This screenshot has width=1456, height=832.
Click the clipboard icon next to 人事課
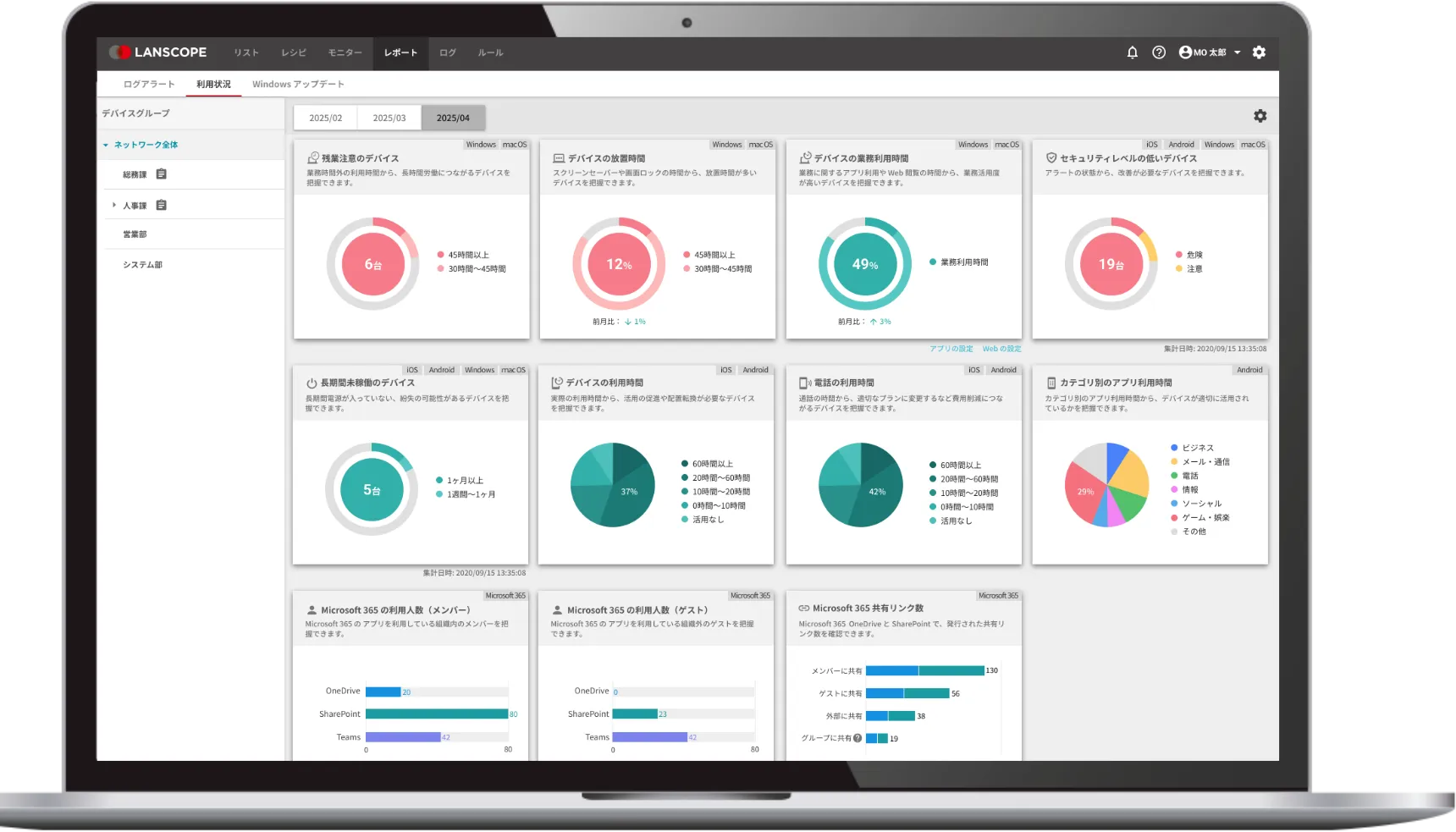[x=163, y=204]
